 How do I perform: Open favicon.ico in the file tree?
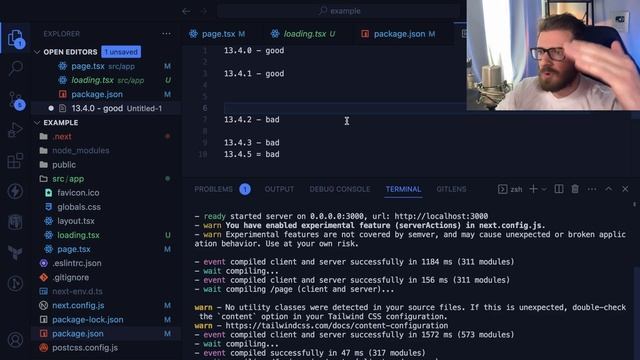pos(106,193)
